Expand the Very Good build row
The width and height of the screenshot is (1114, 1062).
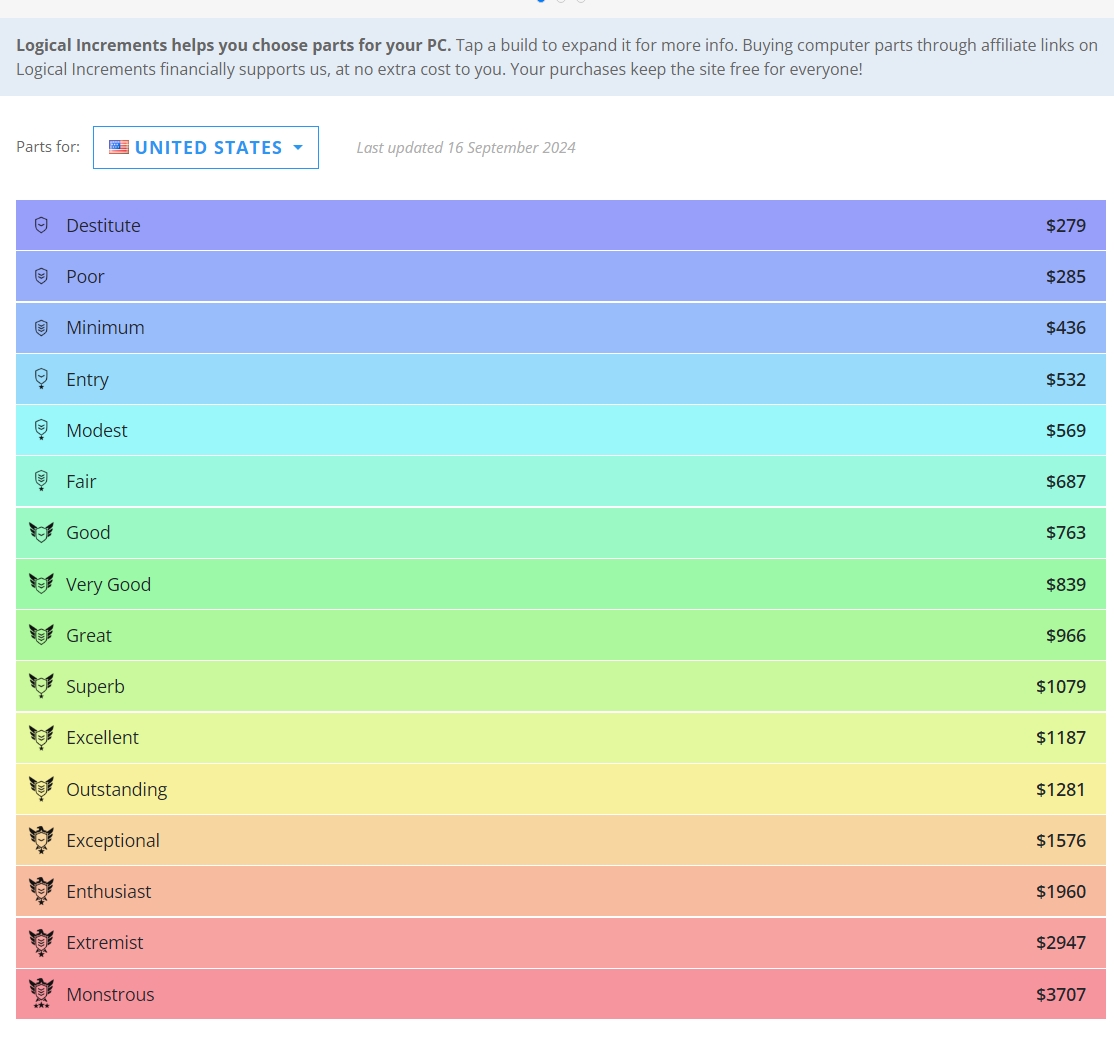point(560,584)
